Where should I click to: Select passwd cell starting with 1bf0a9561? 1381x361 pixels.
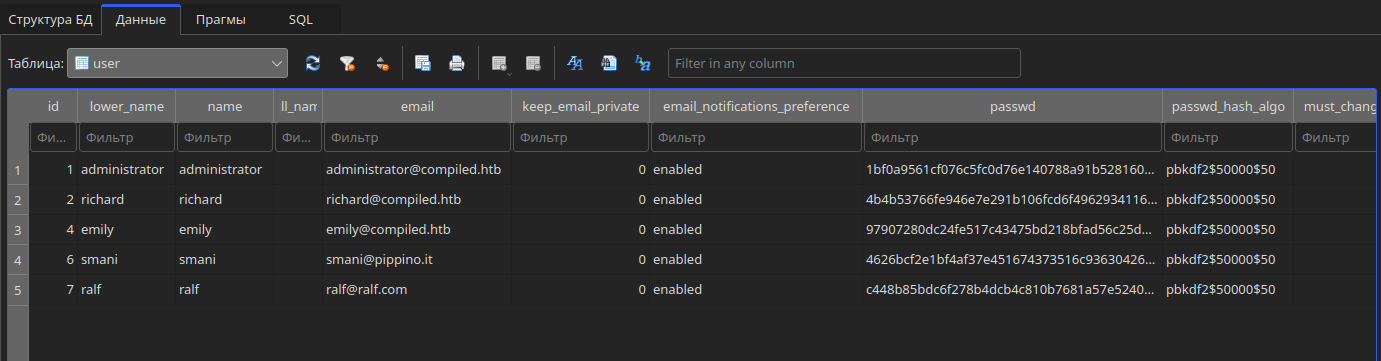pos(1013,170)
